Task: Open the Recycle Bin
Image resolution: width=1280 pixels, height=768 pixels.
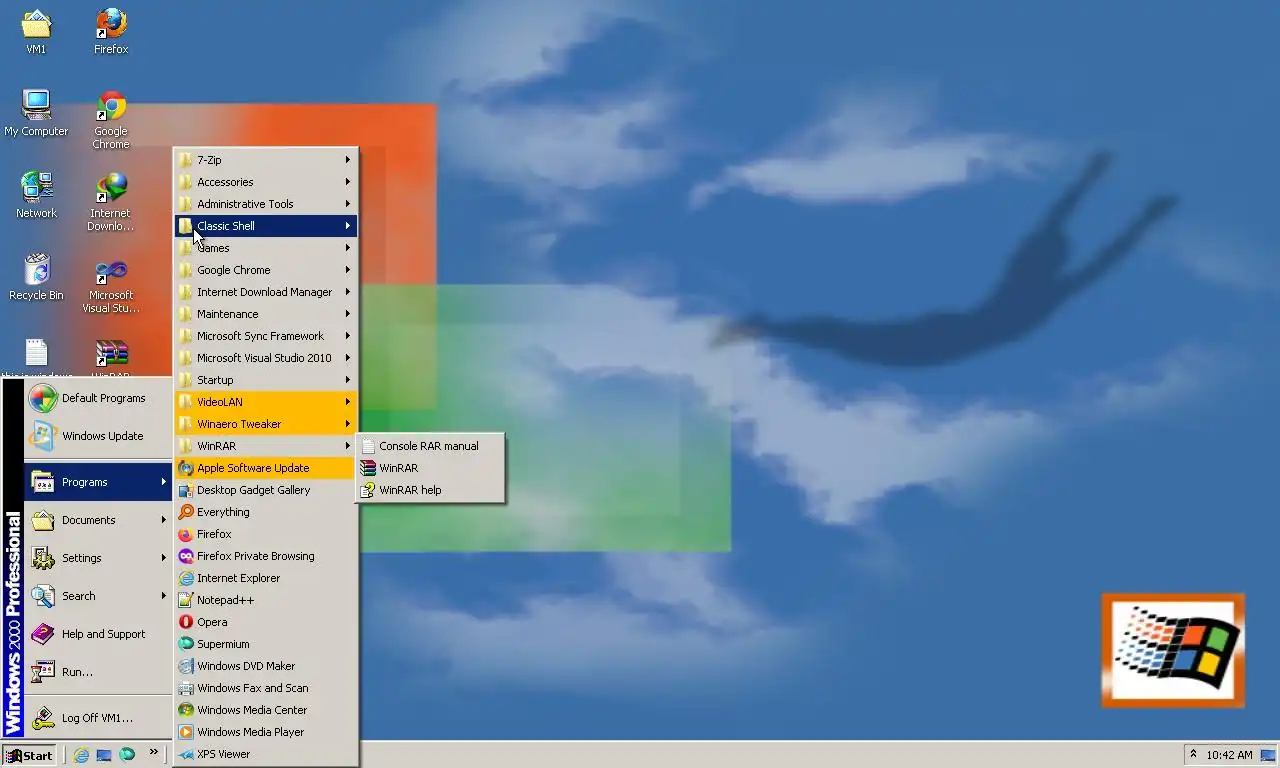Action: (36, 277)
